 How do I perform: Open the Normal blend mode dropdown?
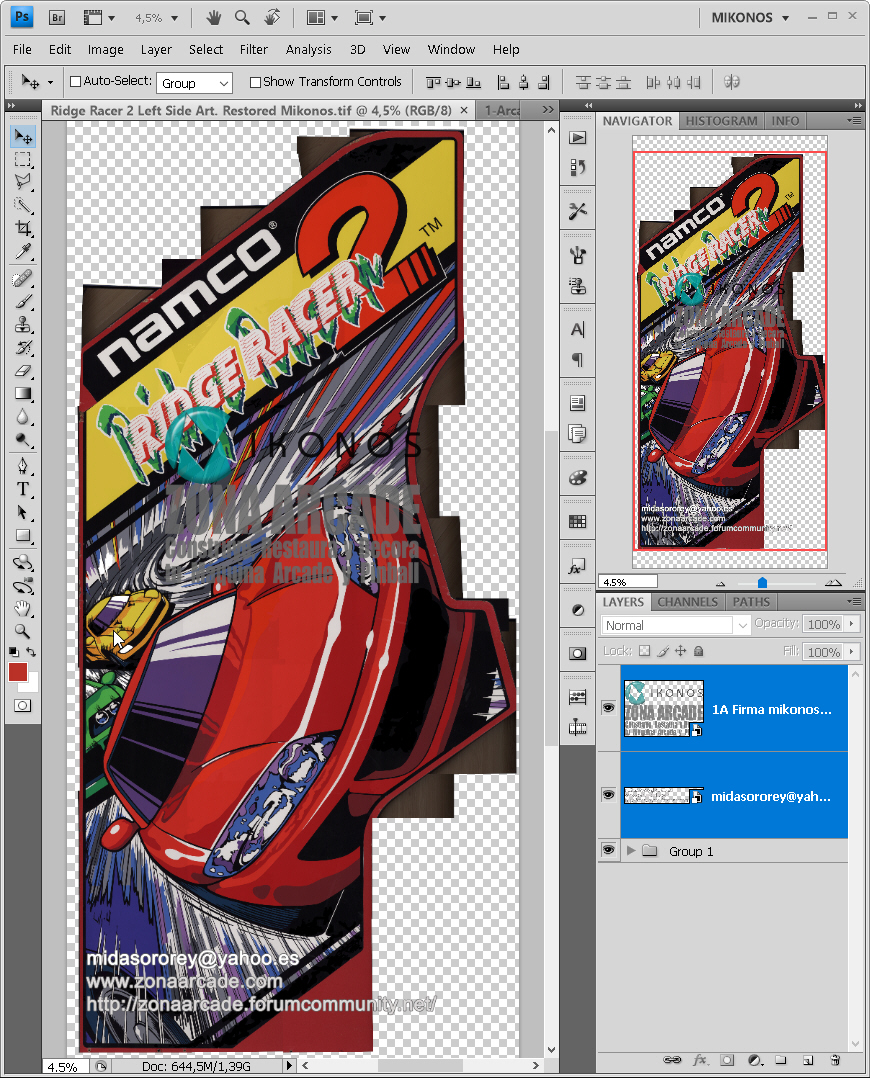coord(675,625)
